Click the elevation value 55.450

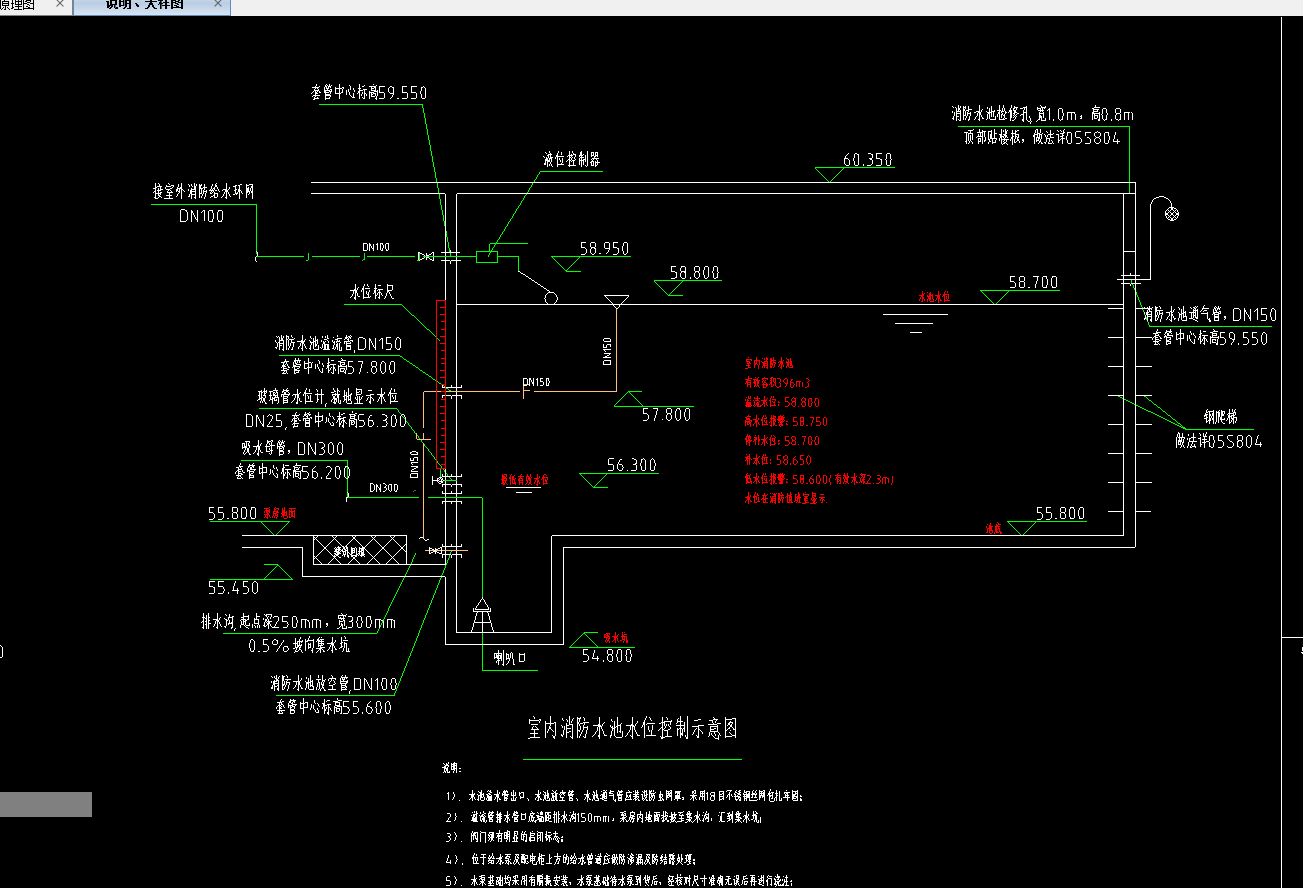[x=233, y=588]
